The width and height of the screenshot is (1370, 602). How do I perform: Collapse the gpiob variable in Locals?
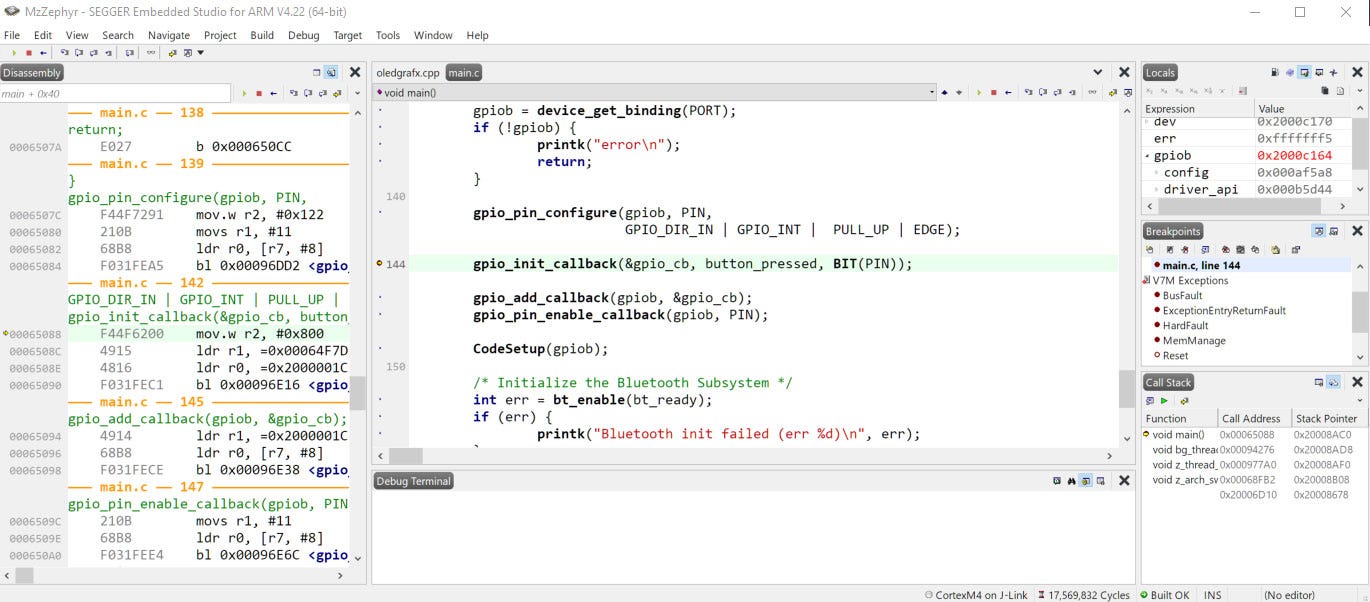tap(1147, 156)
